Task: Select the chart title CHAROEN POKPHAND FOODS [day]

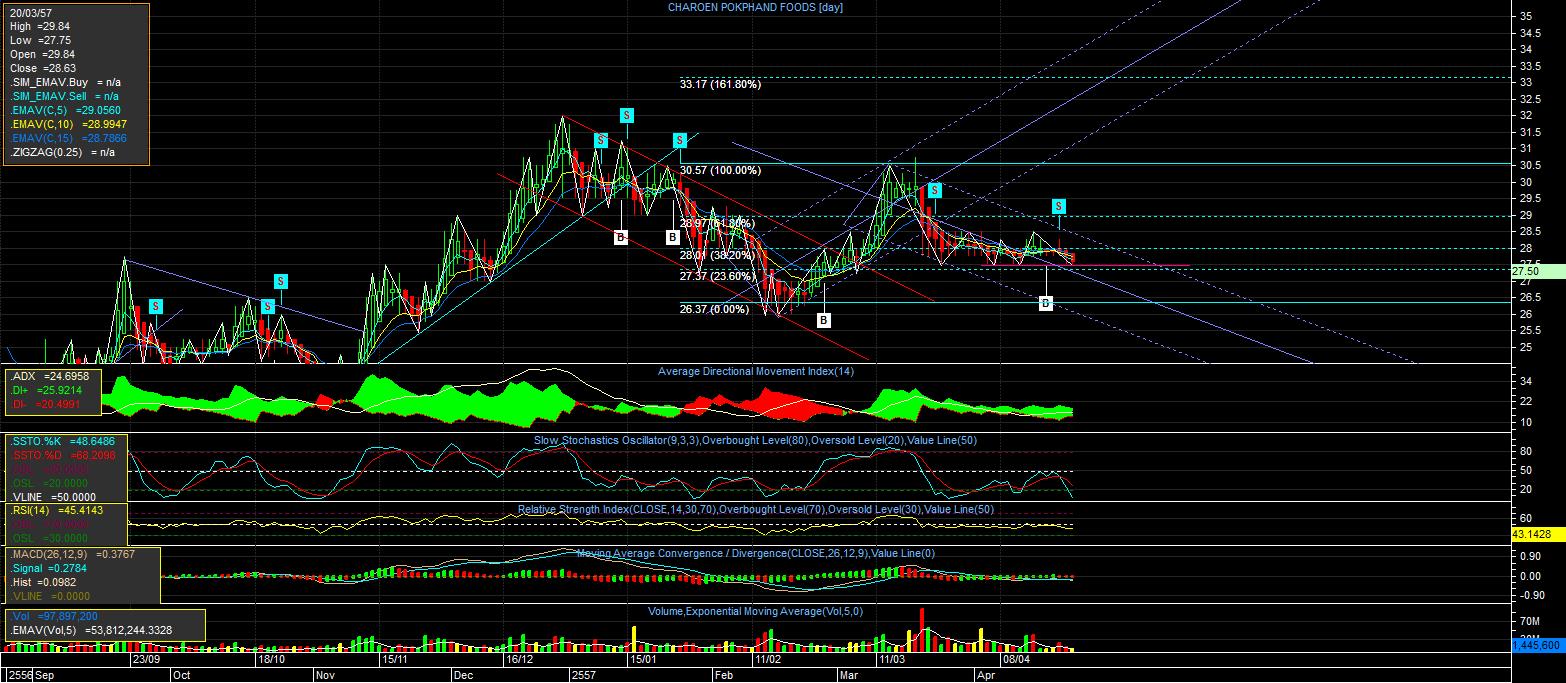Action: pos(756,8)
